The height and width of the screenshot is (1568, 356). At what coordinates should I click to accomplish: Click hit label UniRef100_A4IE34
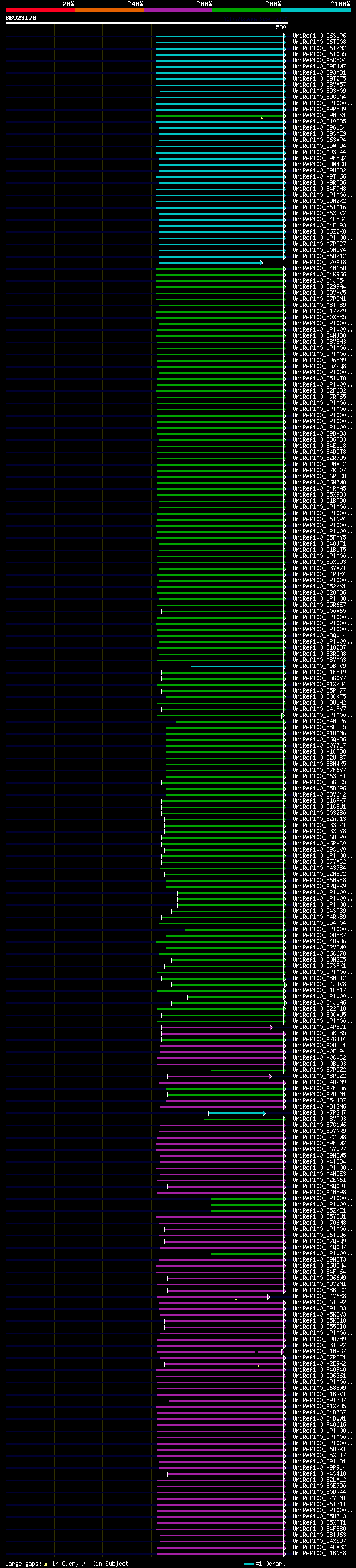319,1162
